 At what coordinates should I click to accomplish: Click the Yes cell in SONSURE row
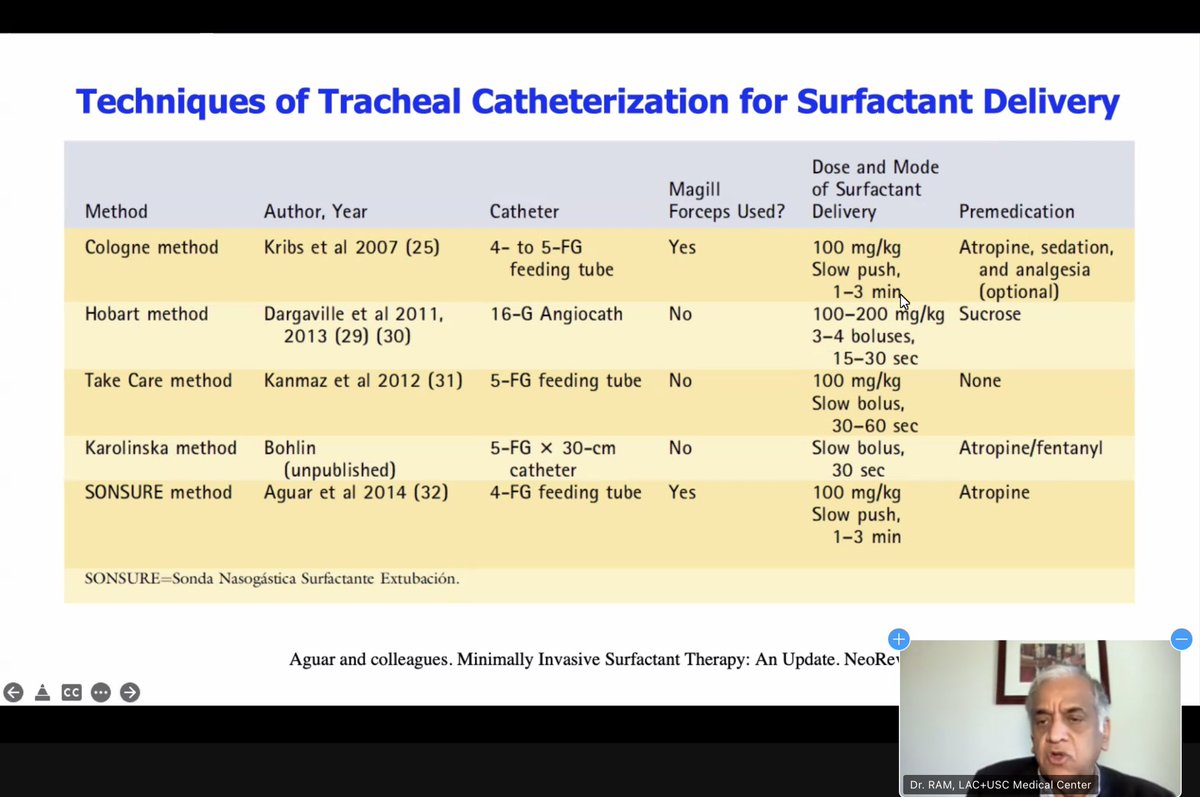(x=682, y=492)
